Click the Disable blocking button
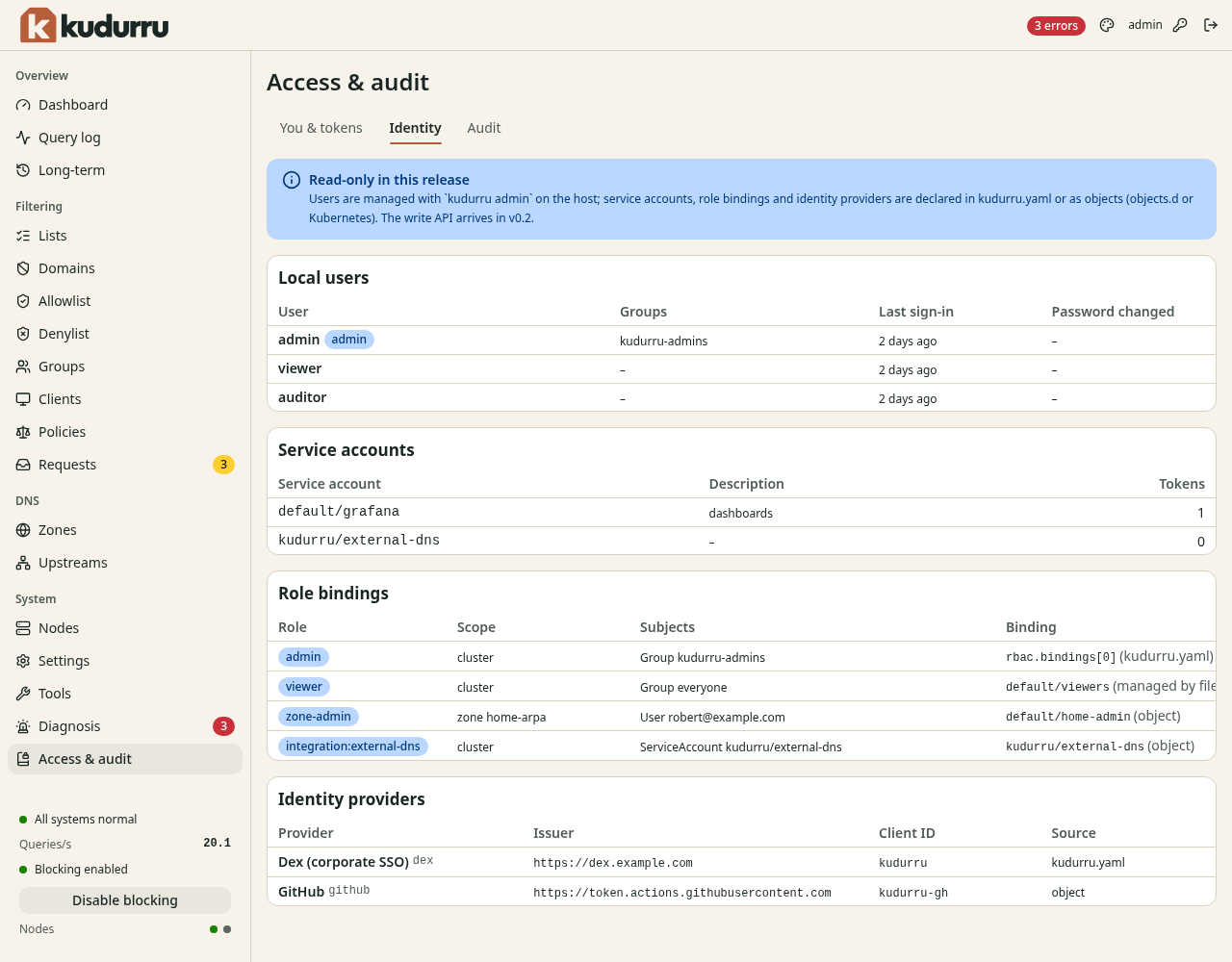1232x962 pixels. tap(125, 900)
